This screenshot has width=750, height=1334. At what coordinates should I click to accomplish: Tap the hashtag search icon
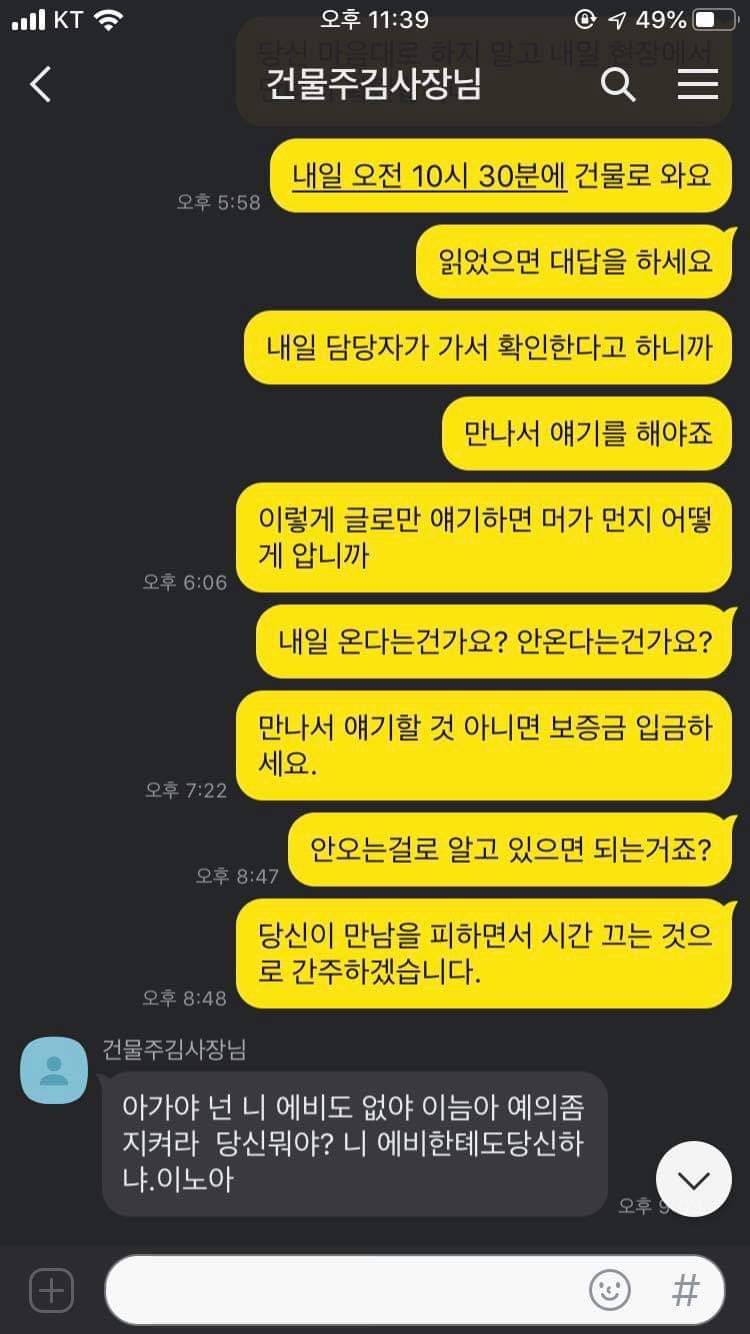point(686,1290)
